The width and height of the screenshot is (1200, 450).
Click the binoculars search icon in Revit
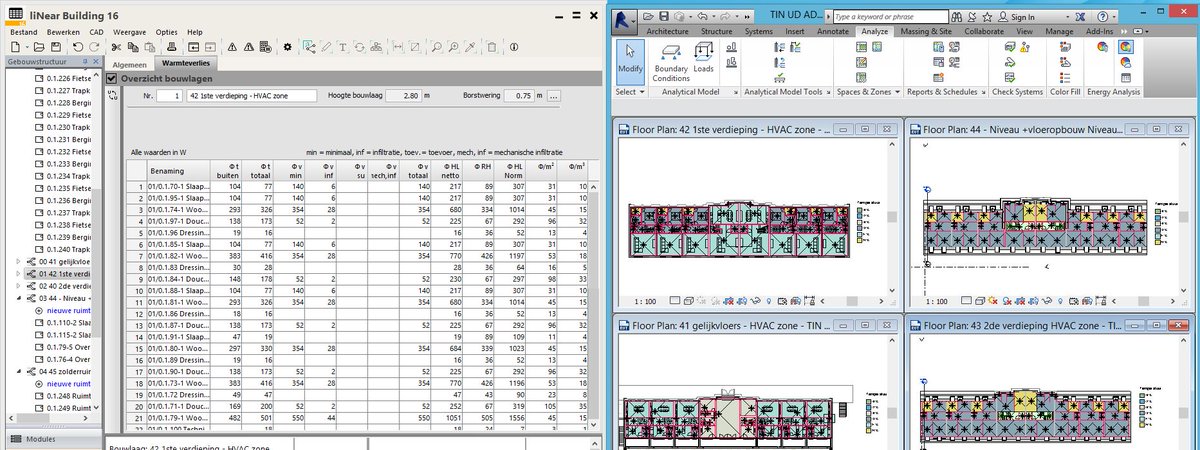957,17
